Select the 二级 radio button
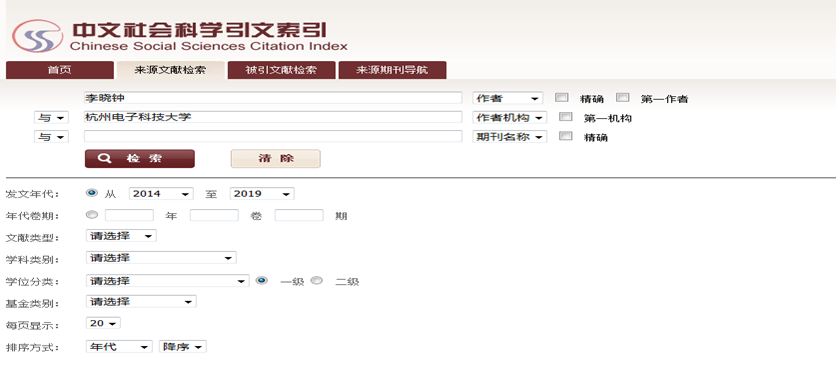 [x=317, y=280]
